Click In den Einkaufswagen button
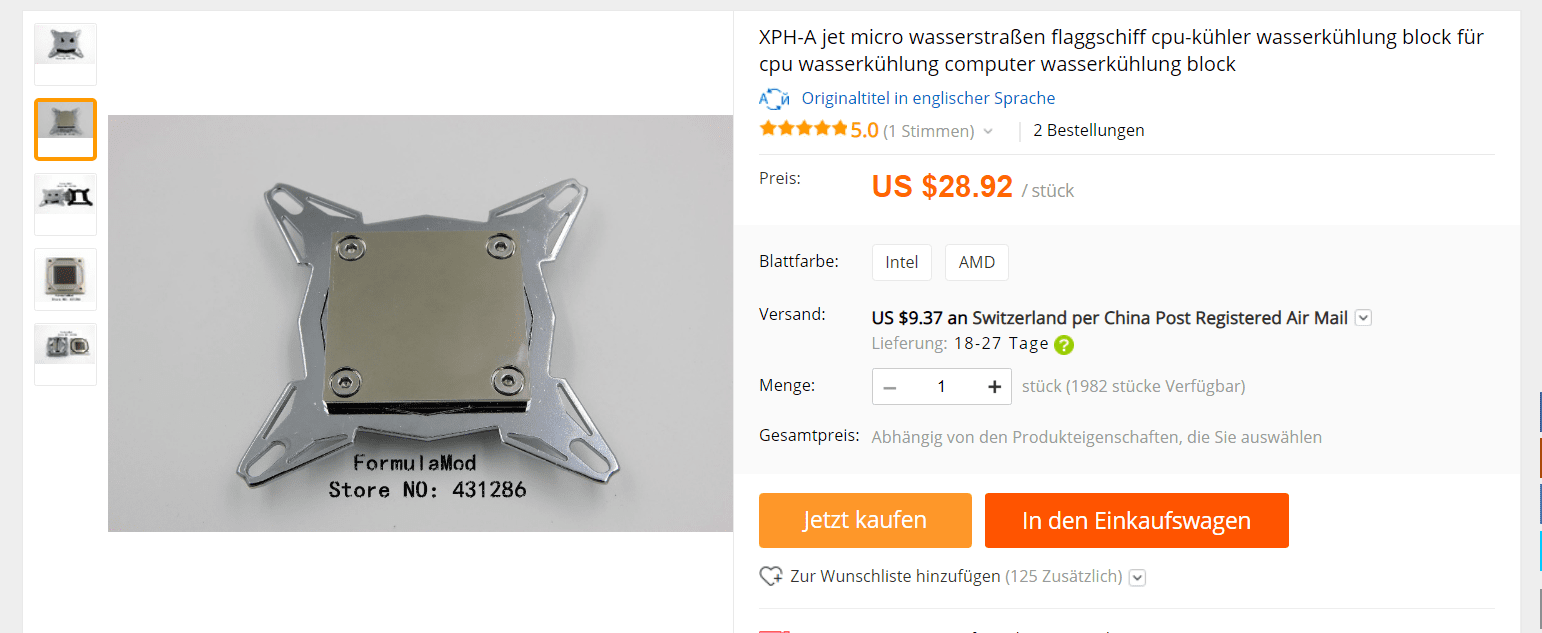This screenshot has height=633, width=1542. [1136, 520]
